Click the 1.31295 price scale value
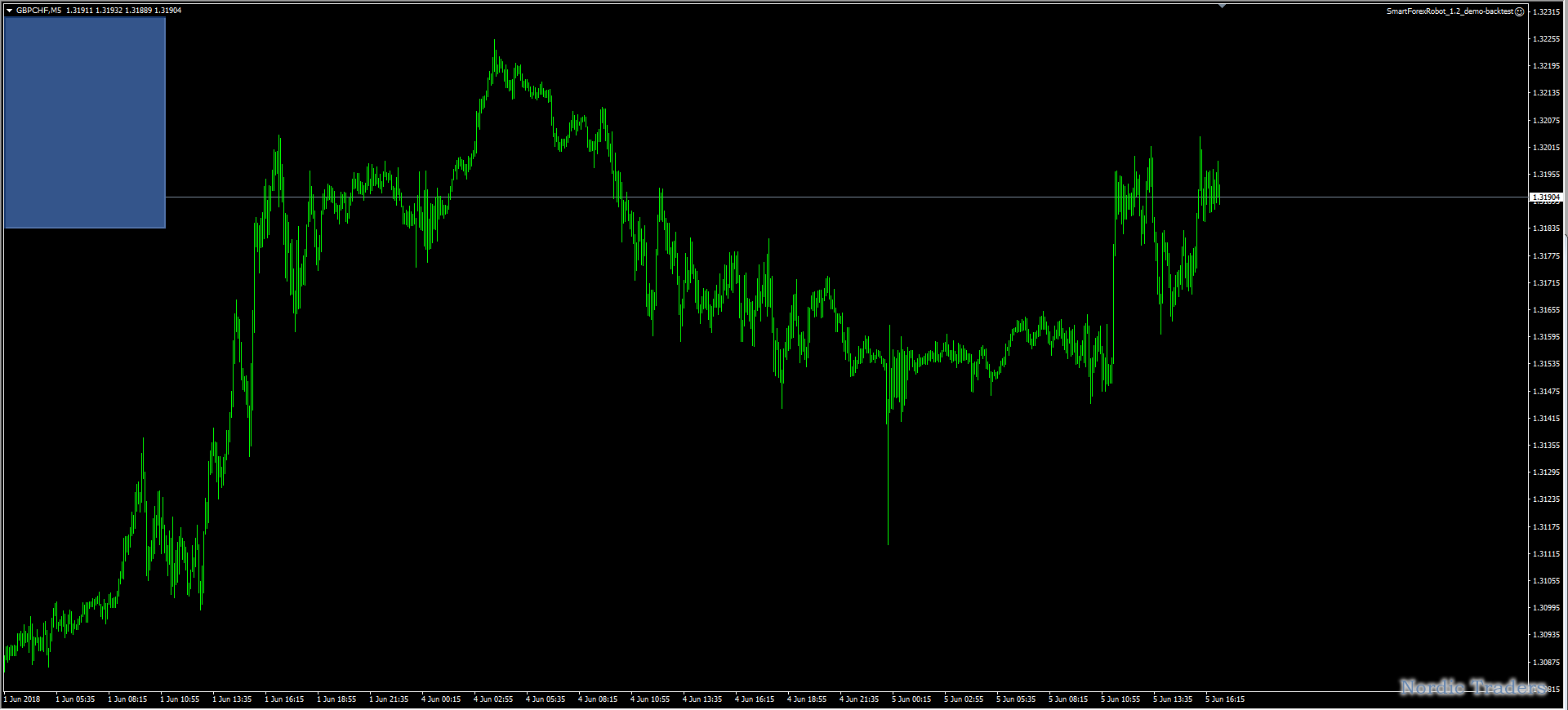1568x710 pixels. 1546,473
